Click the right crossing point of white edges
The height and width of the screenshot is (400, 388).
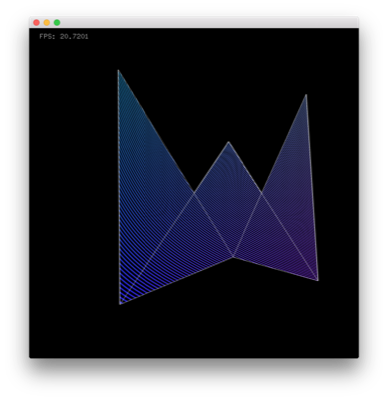(x=262, y=192)
